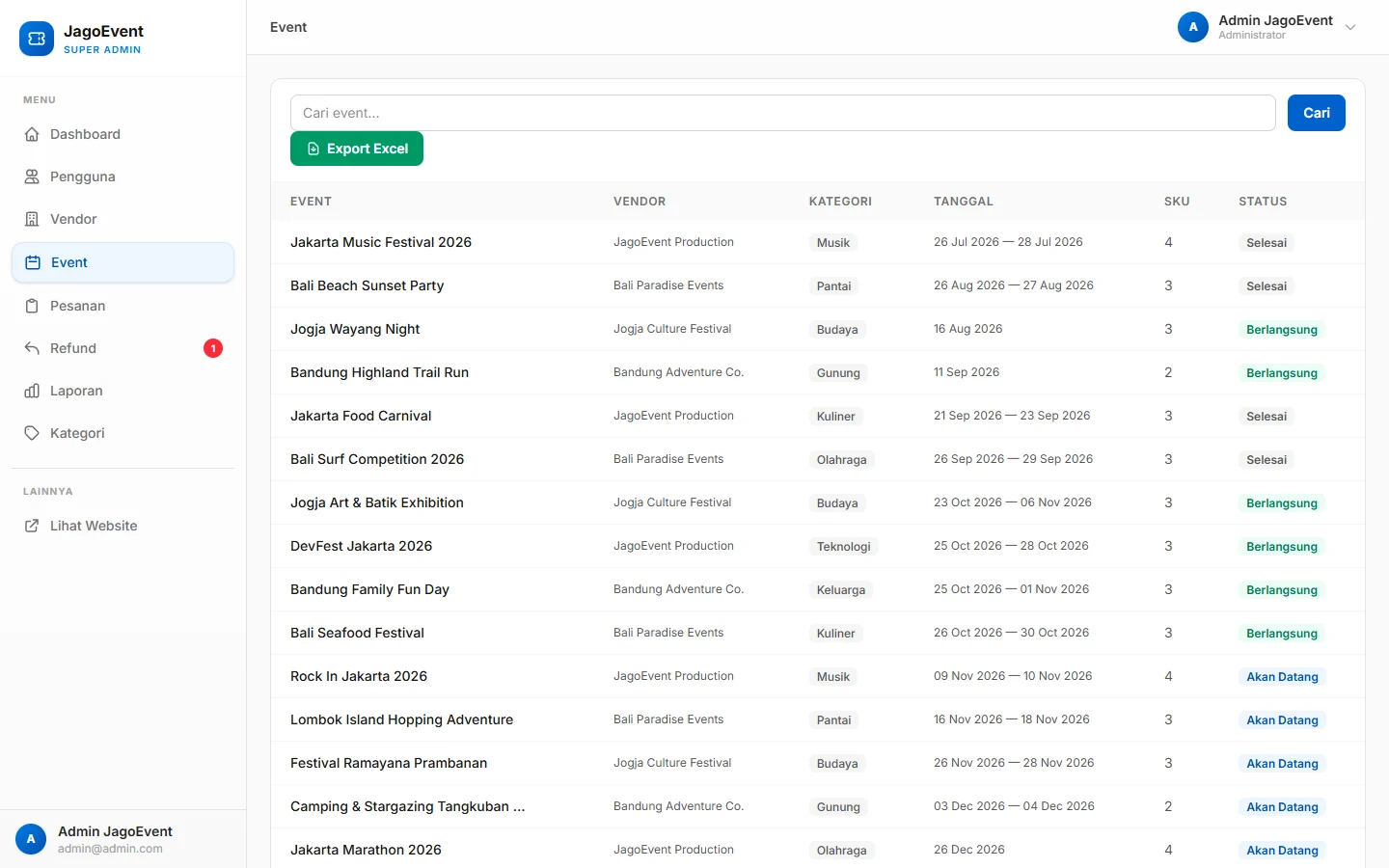Click the date 16 Aug 2026

click(967, 329)
